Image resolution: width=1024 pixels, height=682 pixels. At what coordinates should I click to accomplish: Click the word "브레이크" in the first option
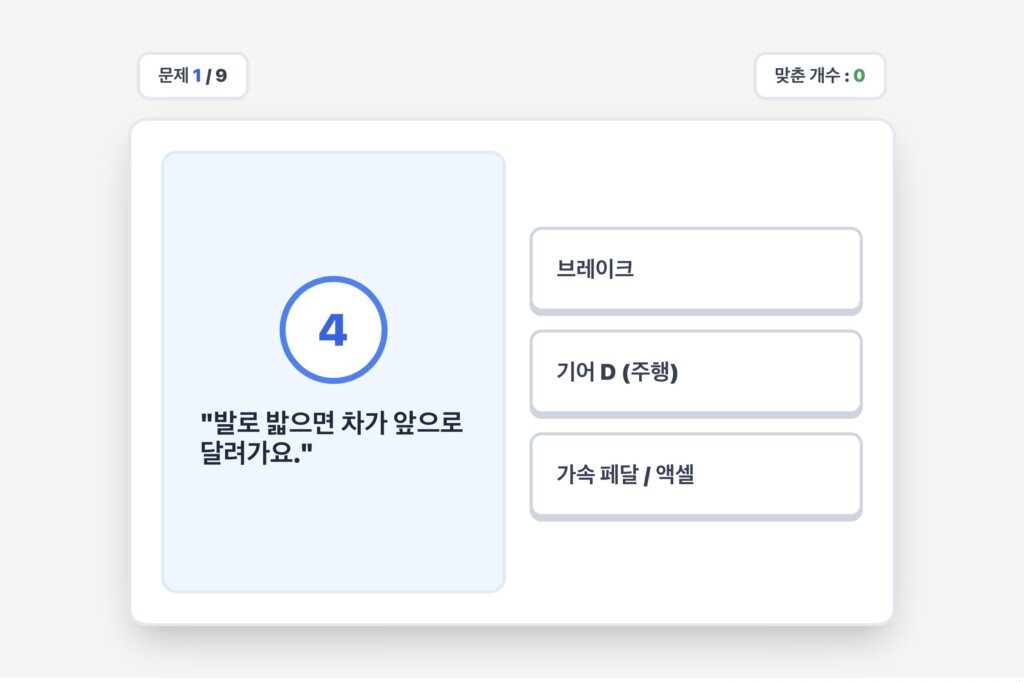pos(595,270)
